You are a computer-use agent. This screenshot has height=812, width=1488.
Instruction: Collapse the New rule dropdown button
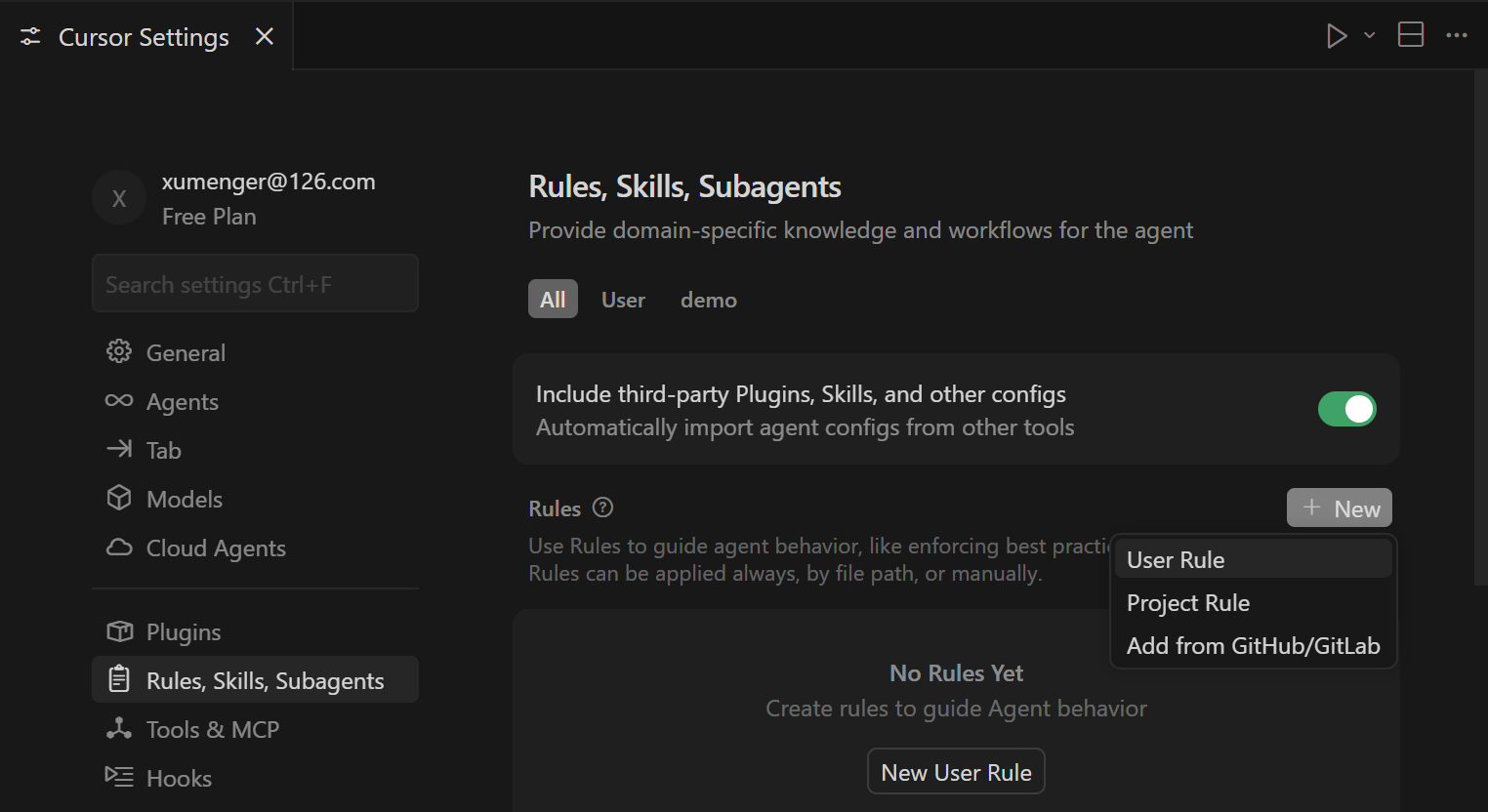[1339, 507]
